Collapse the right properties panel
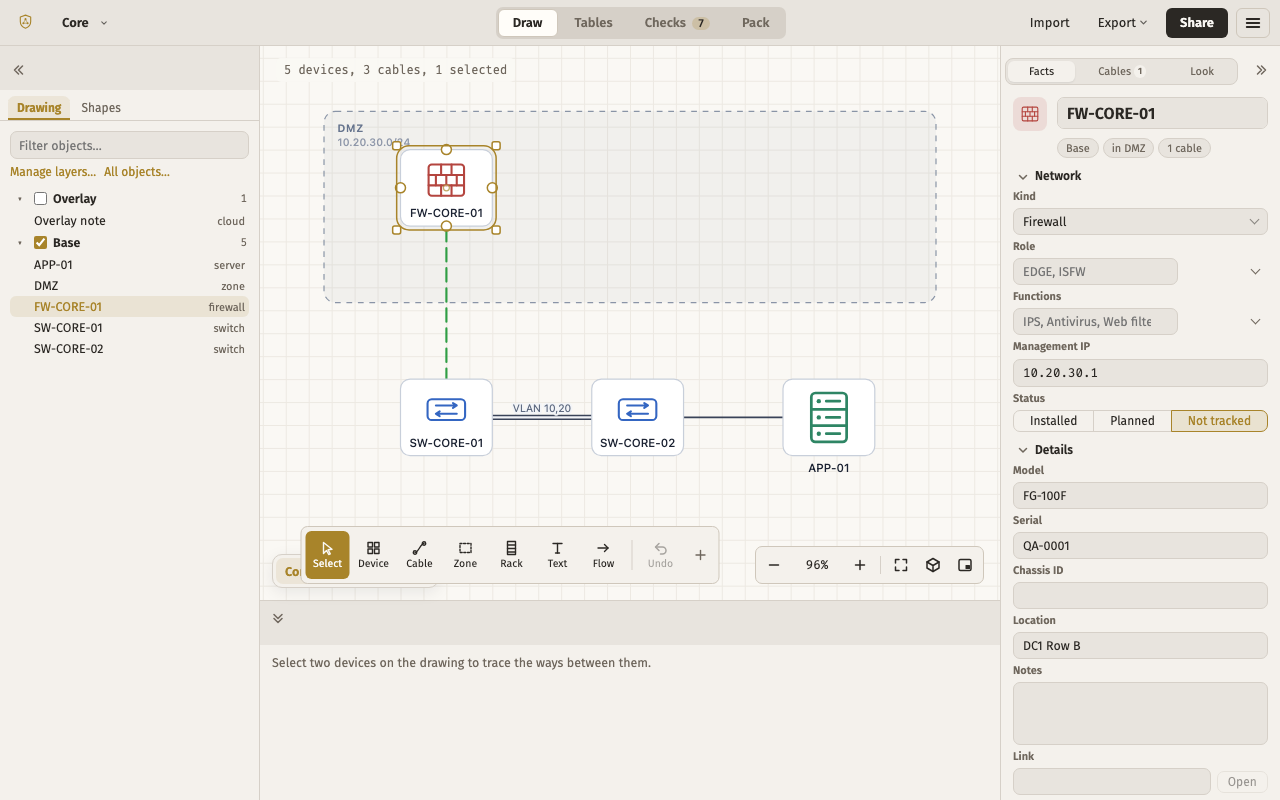This screenshot has width=1280, height=800. pos(1261,71)
